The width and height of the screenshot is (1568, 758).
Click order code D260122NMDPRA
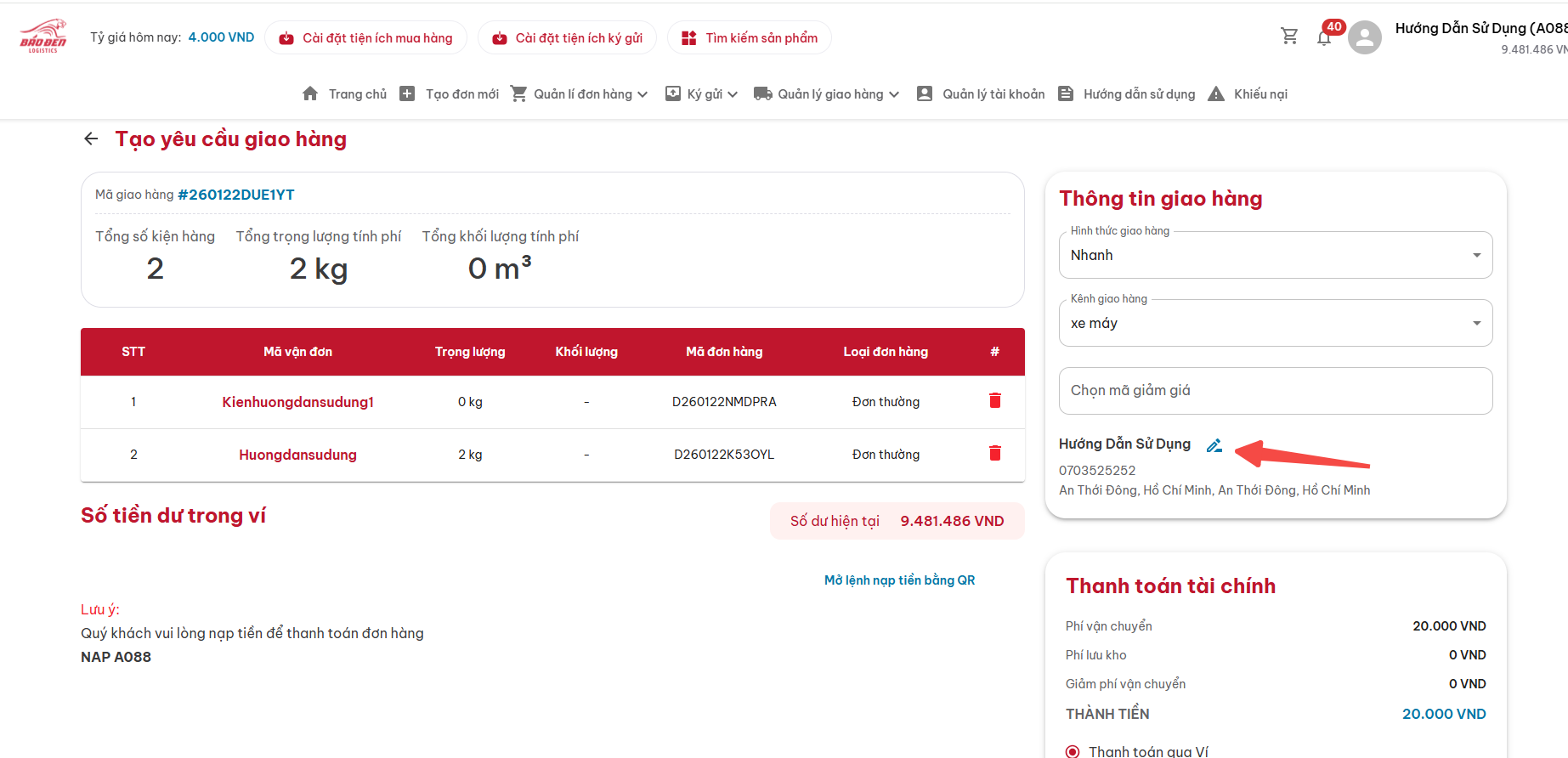point(724,402)
